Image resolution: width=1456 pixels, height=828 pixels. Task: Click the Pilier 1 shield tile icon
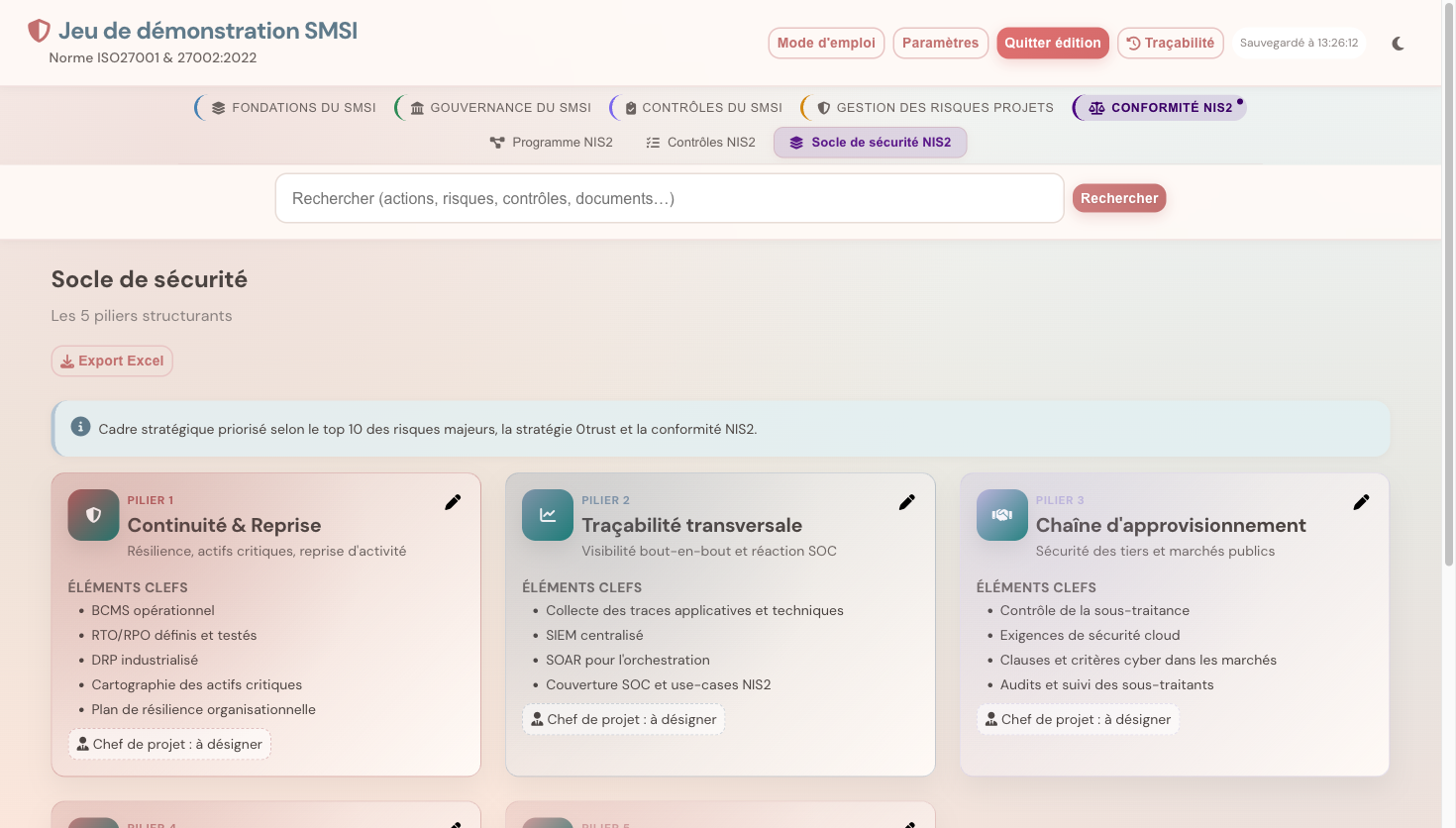tap(93, 515)
